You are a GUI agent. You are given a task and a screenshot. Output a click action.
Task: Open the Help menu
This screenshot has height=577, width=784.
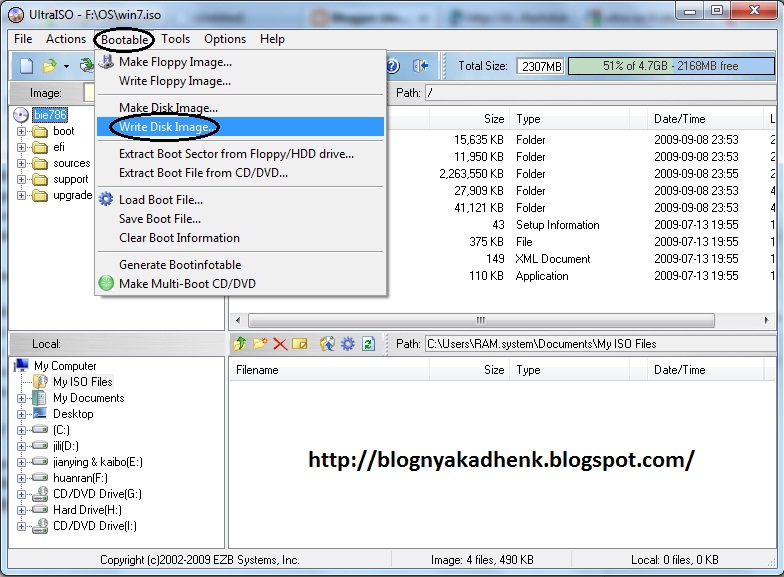point(272,39)
